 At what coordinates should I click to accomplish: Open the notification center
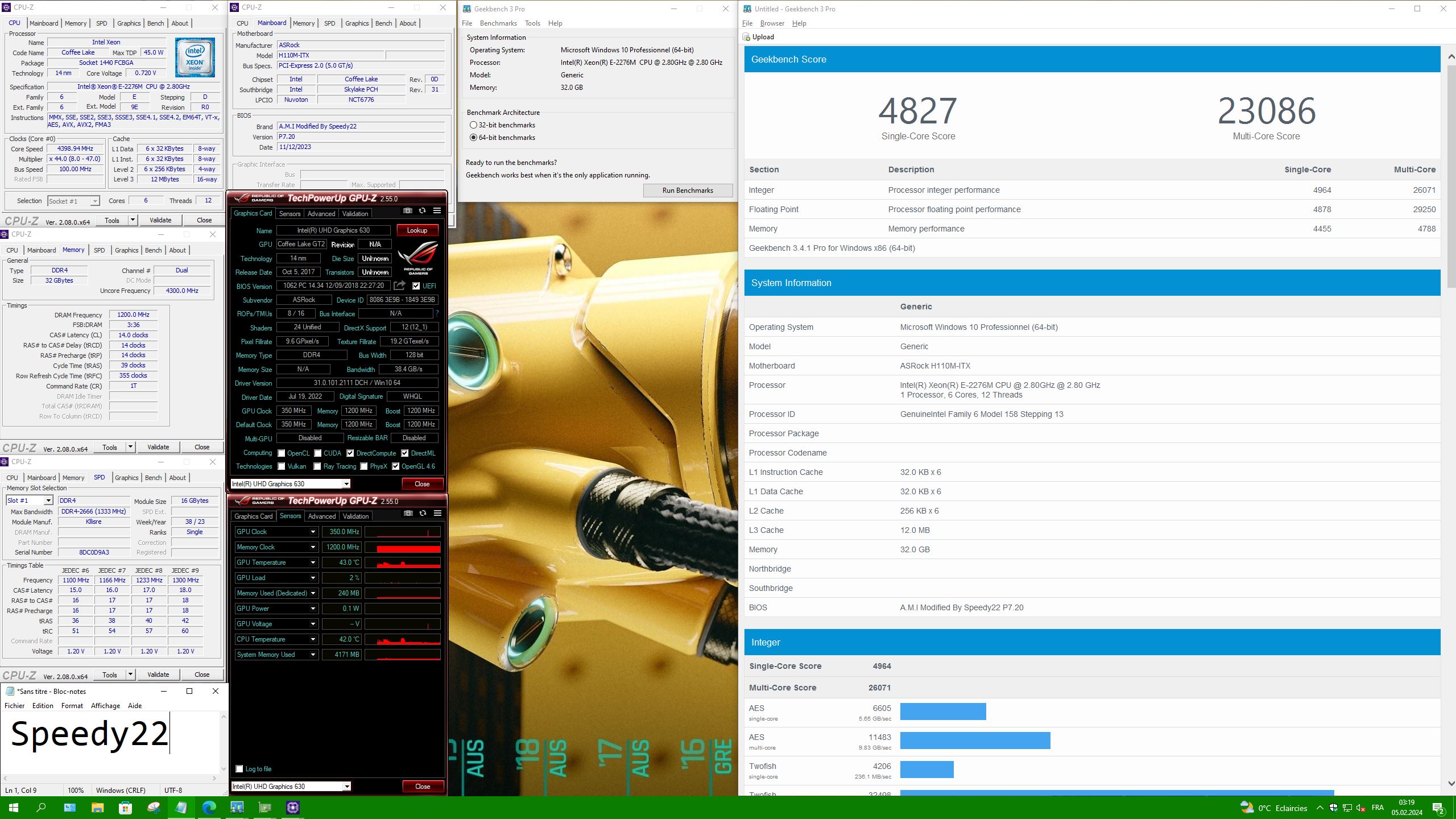(1439, 808)
